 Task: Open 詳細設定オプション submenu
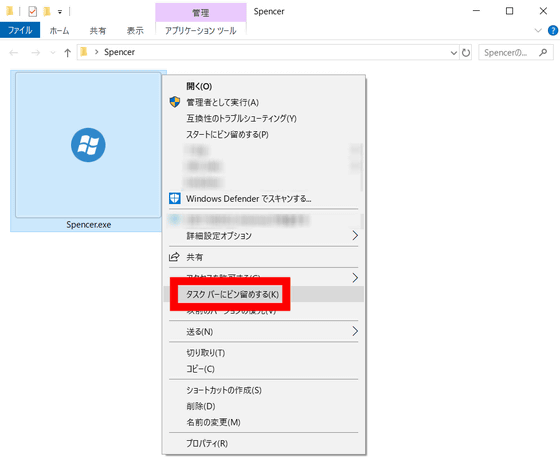pyautogui.click(x=264, y=236)
